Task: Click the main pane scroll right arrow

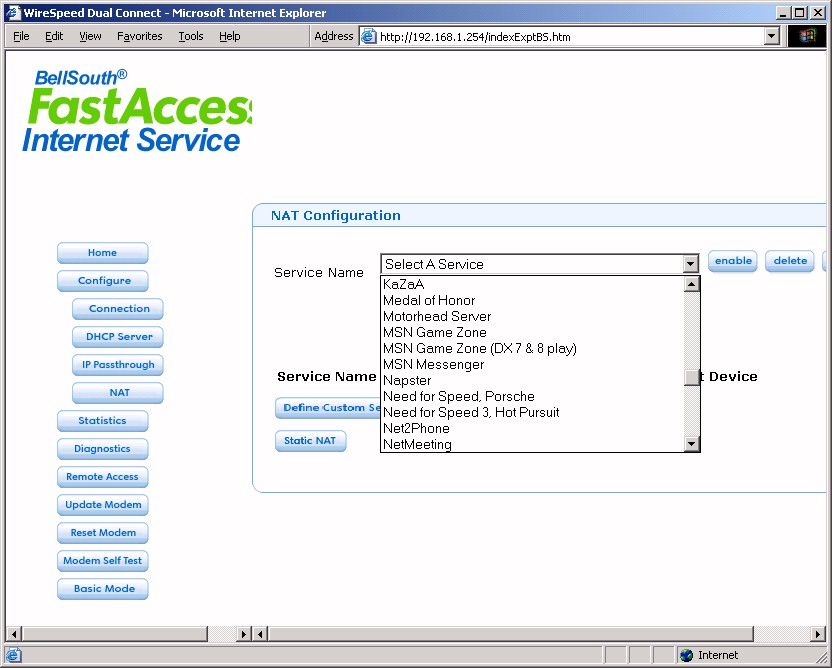Action: (x=819, y=634)
